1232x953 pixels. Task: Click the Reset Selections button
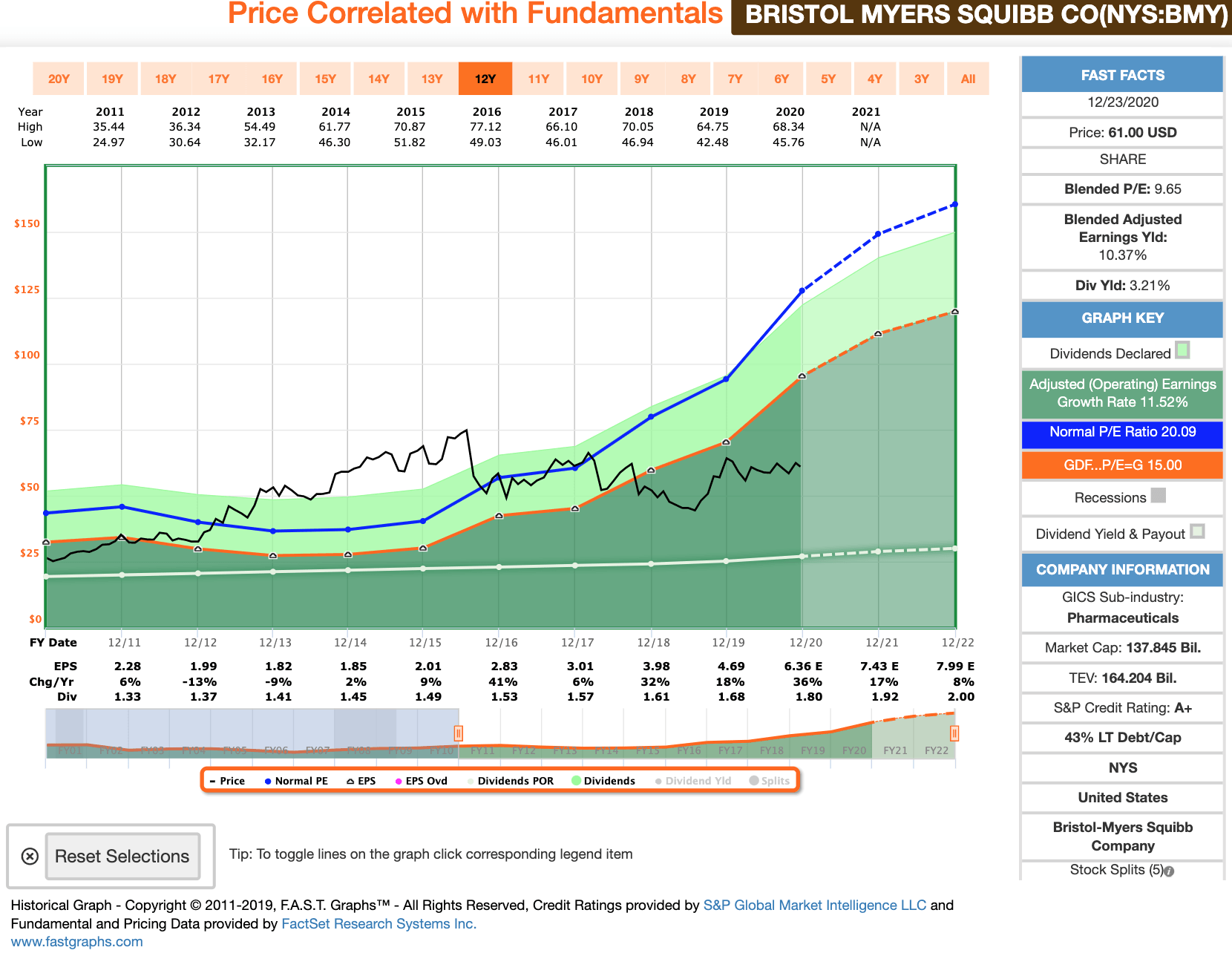pos(122,857)
